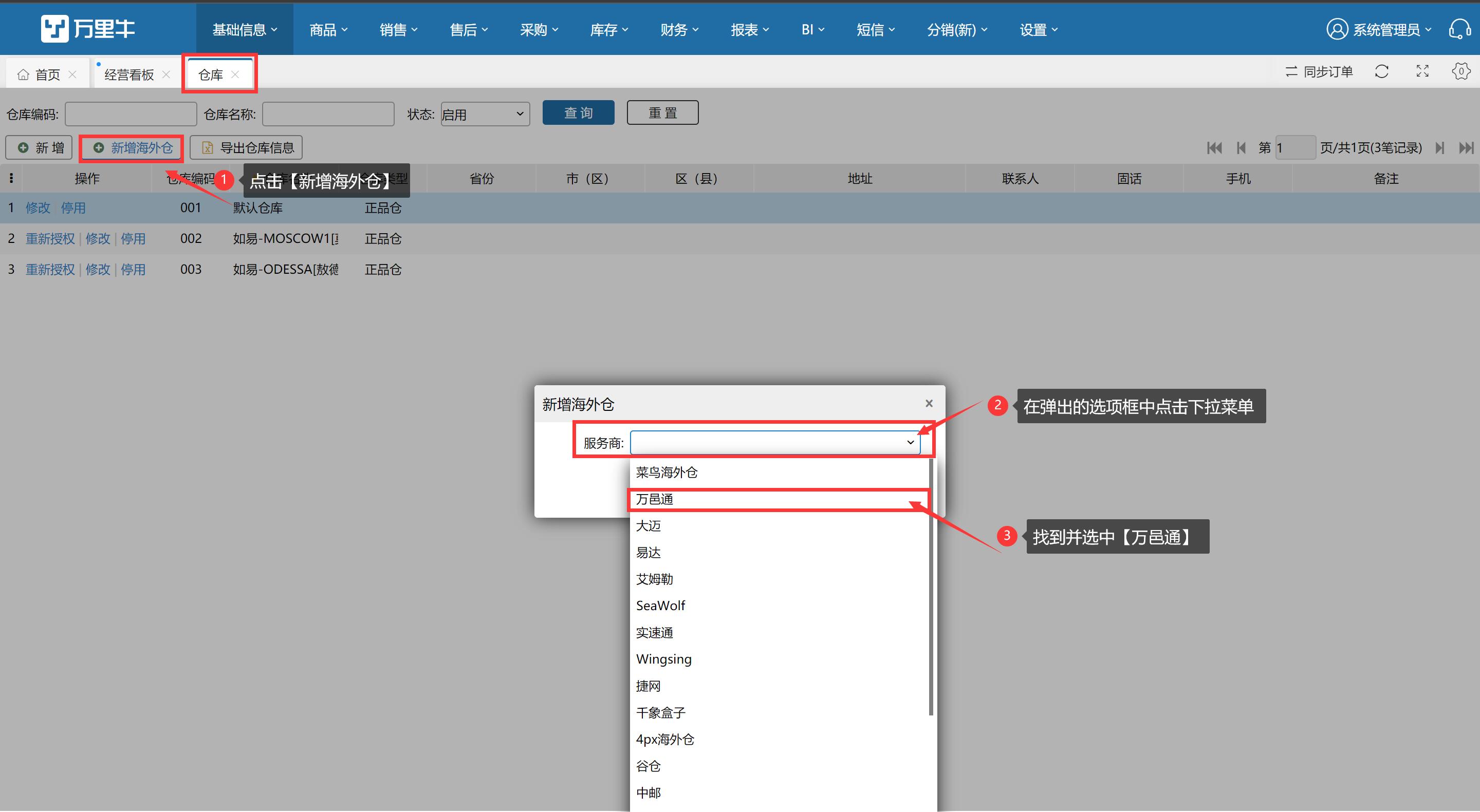Screen dimensions: 1480x812
Task: Open the 商品 menu
Action: point(329,30)
